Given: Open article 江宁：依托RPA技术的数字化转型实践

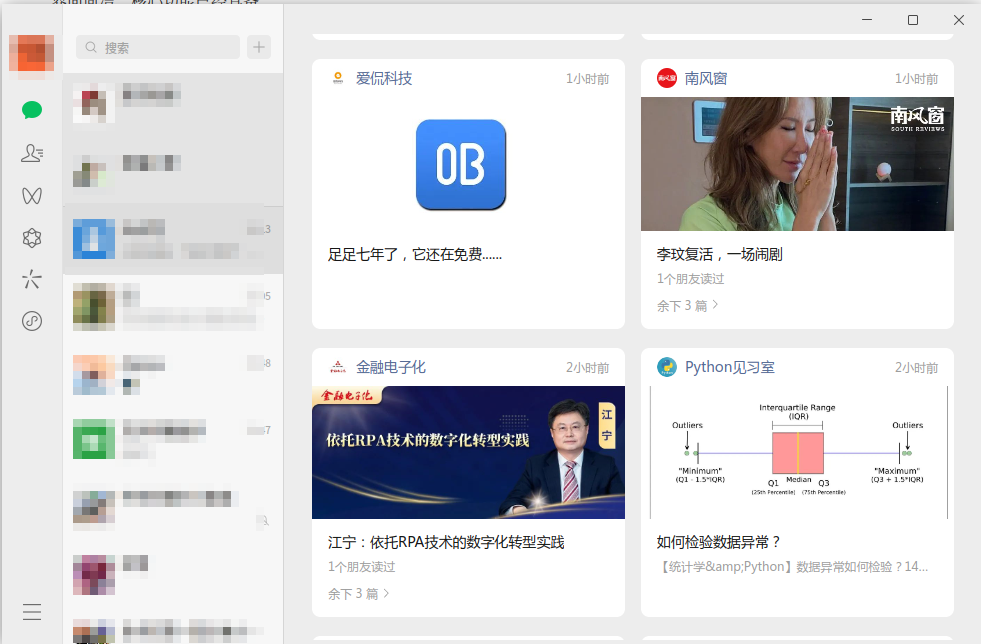Looking at the screenshot, I should 446,542.
